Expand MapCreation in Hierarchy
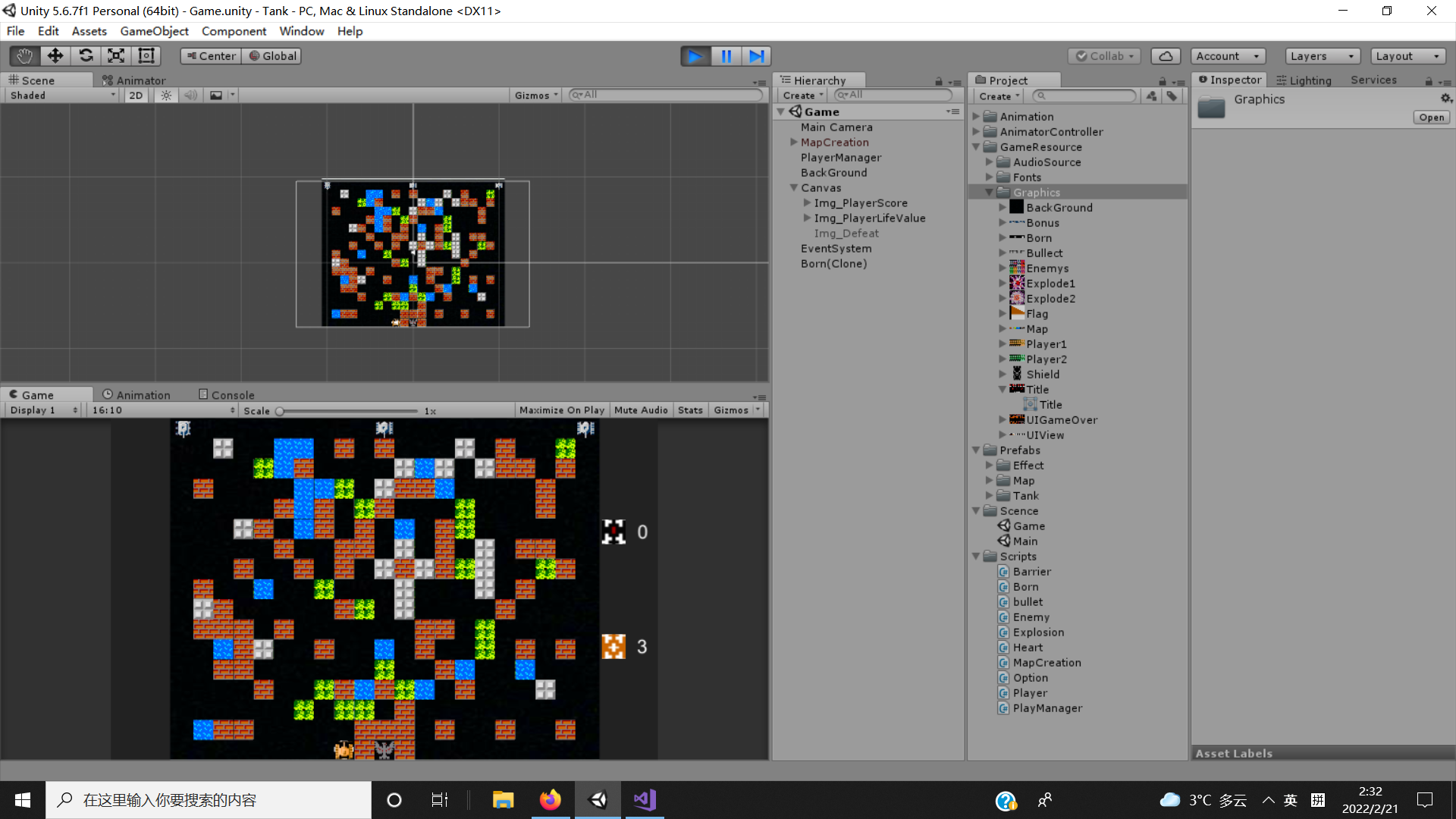This screenshot has height=819, width=1456. point(793,142)
